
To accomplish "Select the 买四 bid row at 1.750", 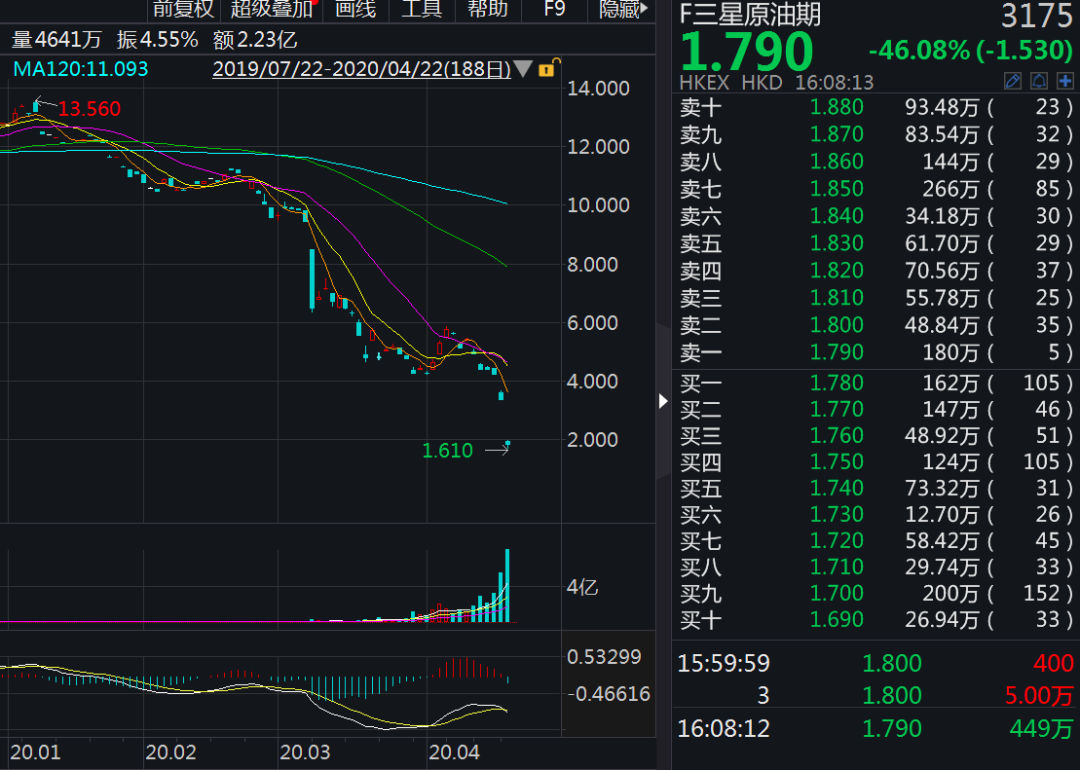I will (x=875, y=461).
